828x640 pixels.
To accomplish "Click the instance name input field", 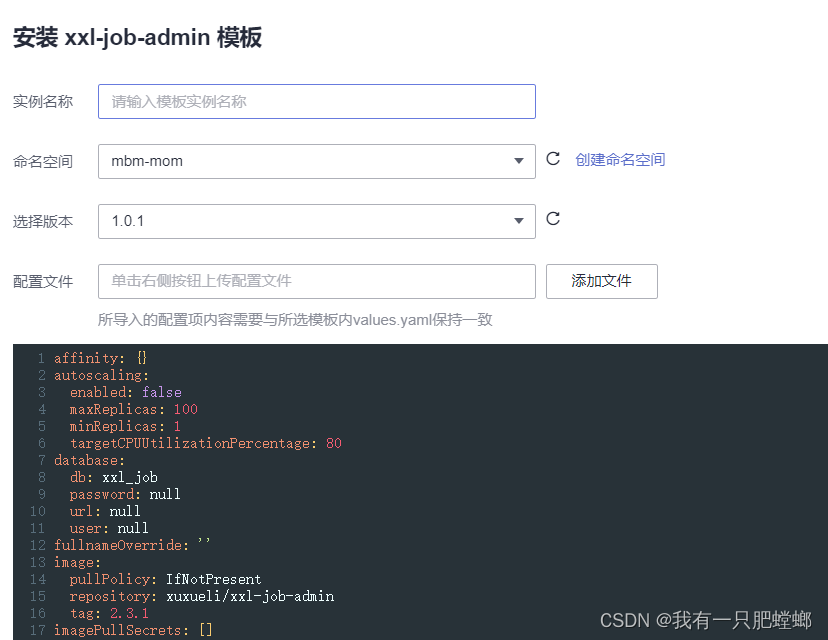I will tap(317, 101).
